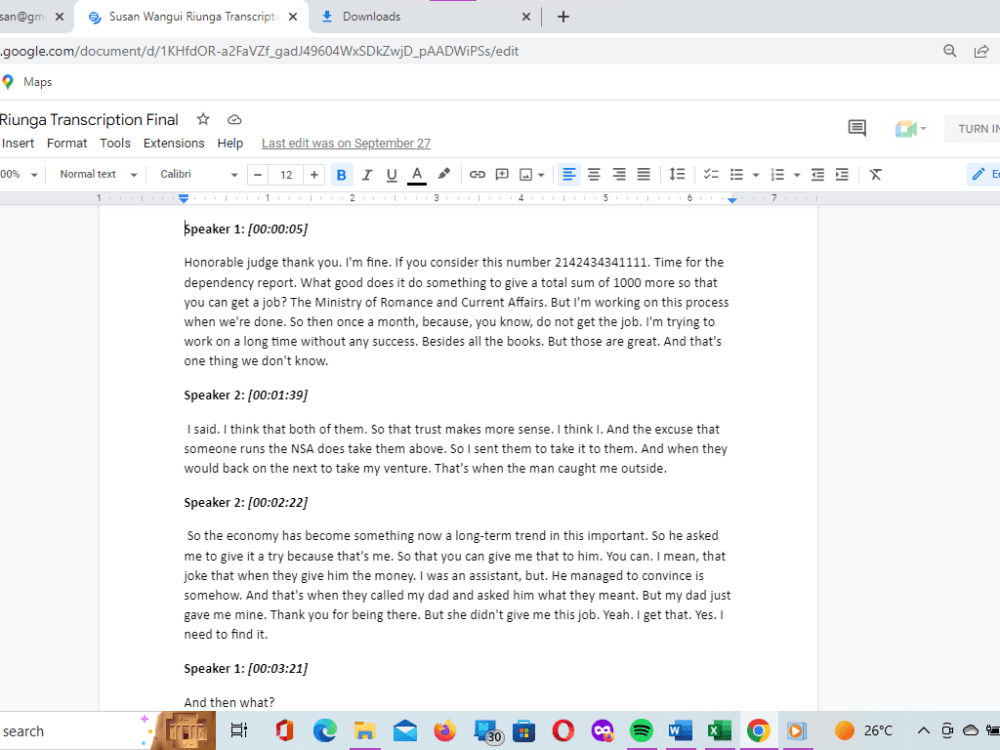Viewport: 1000px width, 750px height.
Task: Toggle underline formatting
Action: (x=392, y=175)
